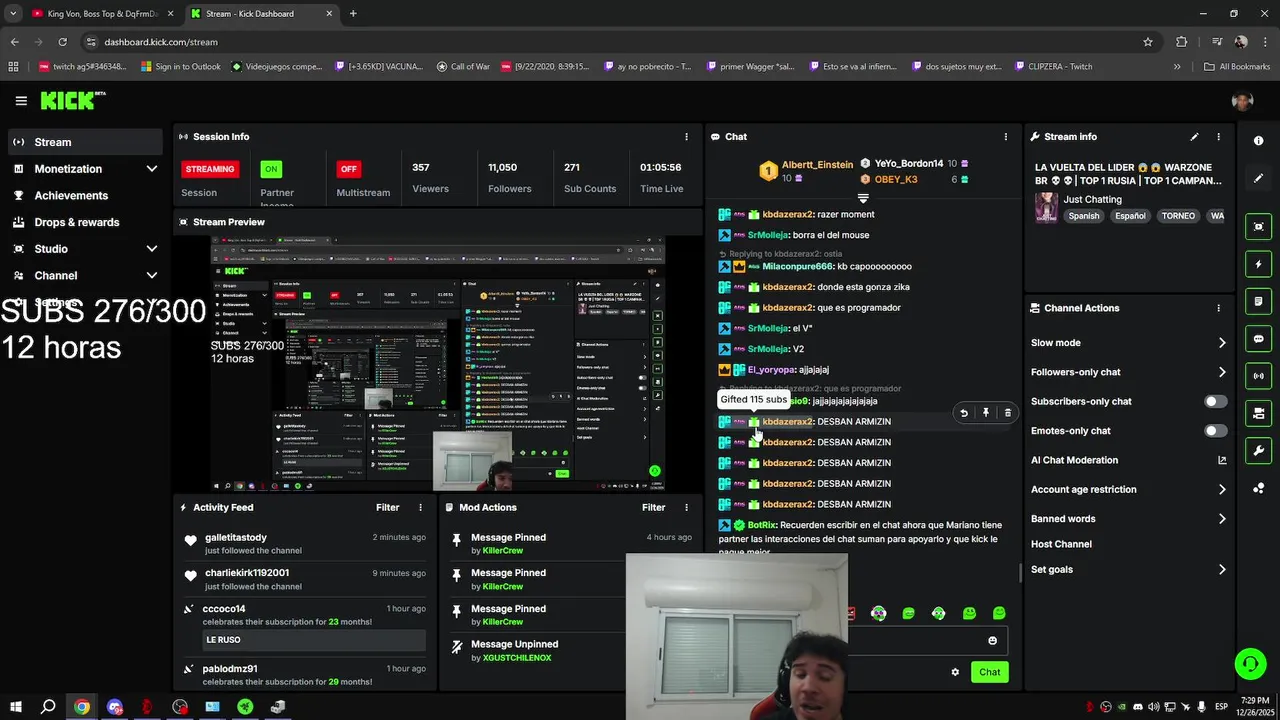The width and height of the screenshot is (1280, 720).
Task: Toggle the Partner Income ON indicator
Action: [271, 169]
